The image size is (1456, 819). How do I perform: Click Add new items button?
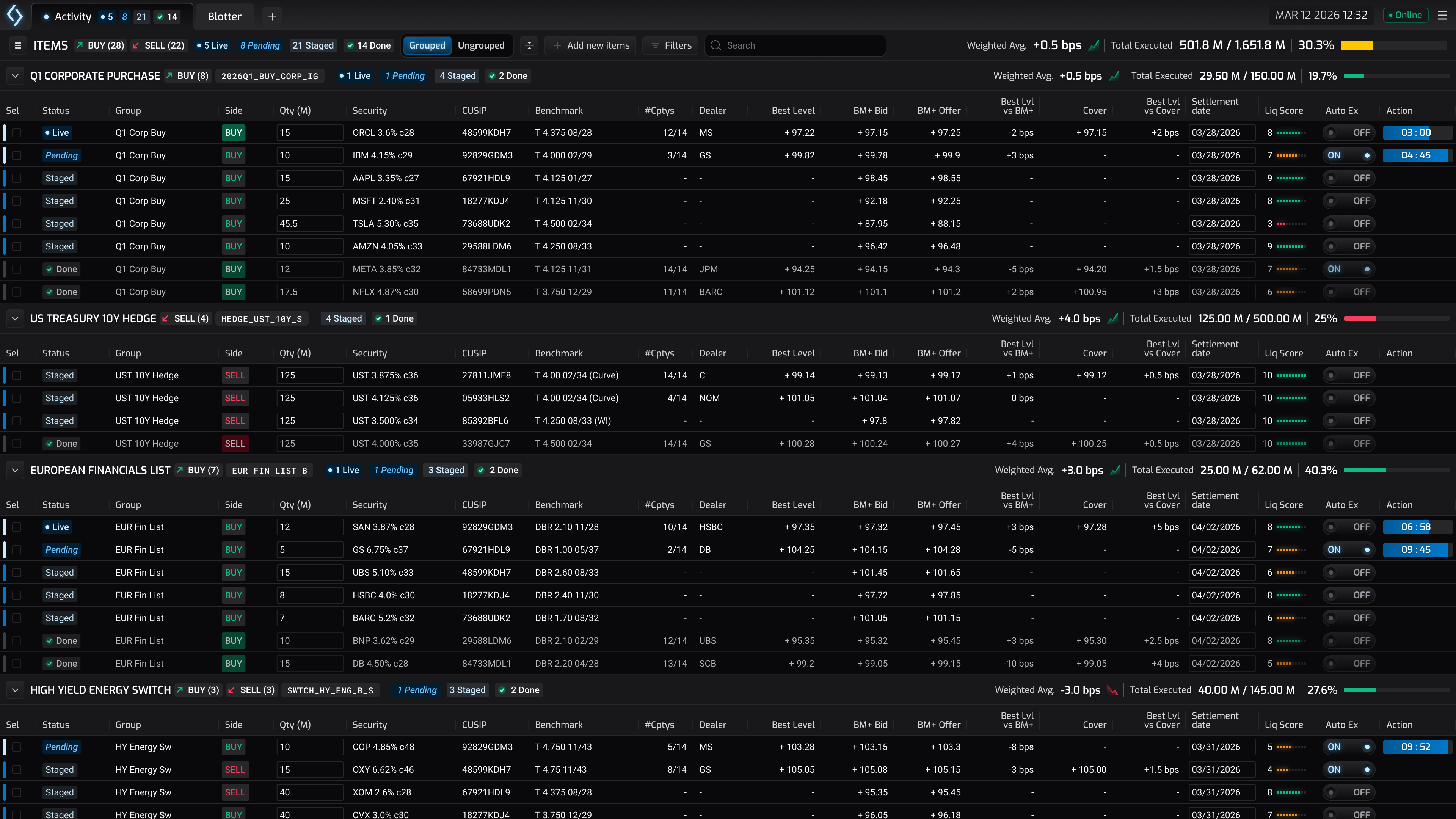pyautogui.click(x=591, y=45)
